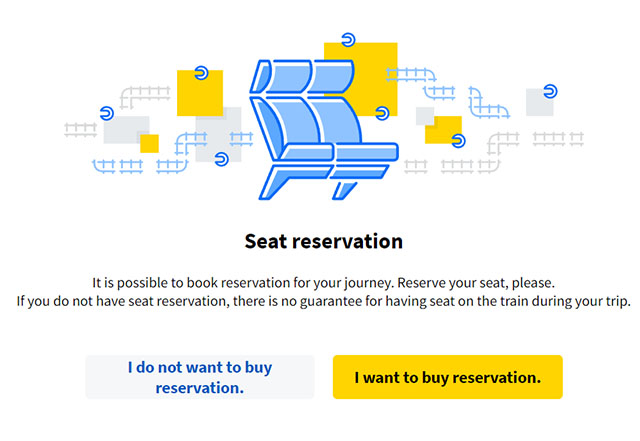Viewport: 640px width, 441px height.
Task: Click the large gray square left of seats
Action: click(x=218, y=134)
